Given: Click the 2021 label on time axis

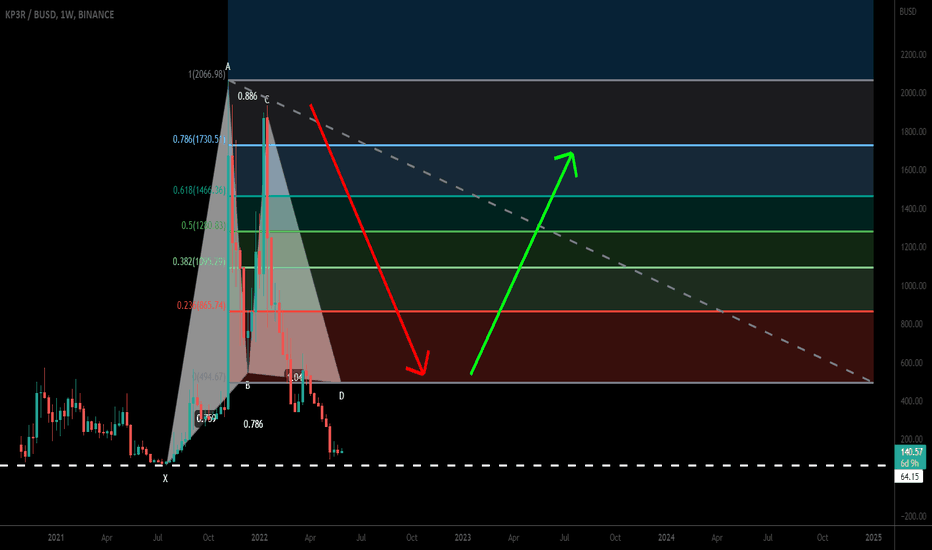Looking at the screenshot, I should click(55, 538).
